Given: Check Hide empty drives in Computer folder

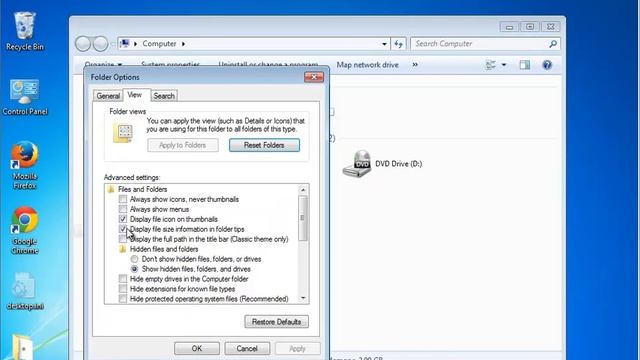Looking at the screenshot, I should click(123, 279).
